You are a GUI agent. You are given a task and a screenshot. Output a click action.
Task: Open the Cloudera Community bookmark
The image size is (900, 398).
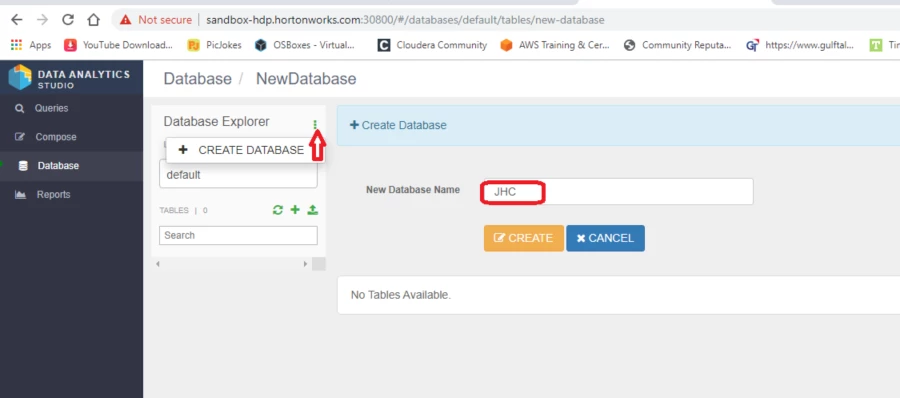(432, 45)
